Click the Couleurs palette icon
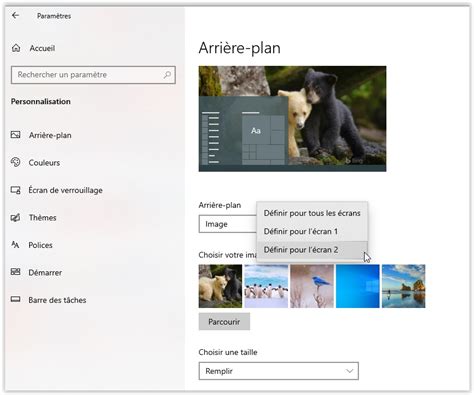 pos(16,162)
